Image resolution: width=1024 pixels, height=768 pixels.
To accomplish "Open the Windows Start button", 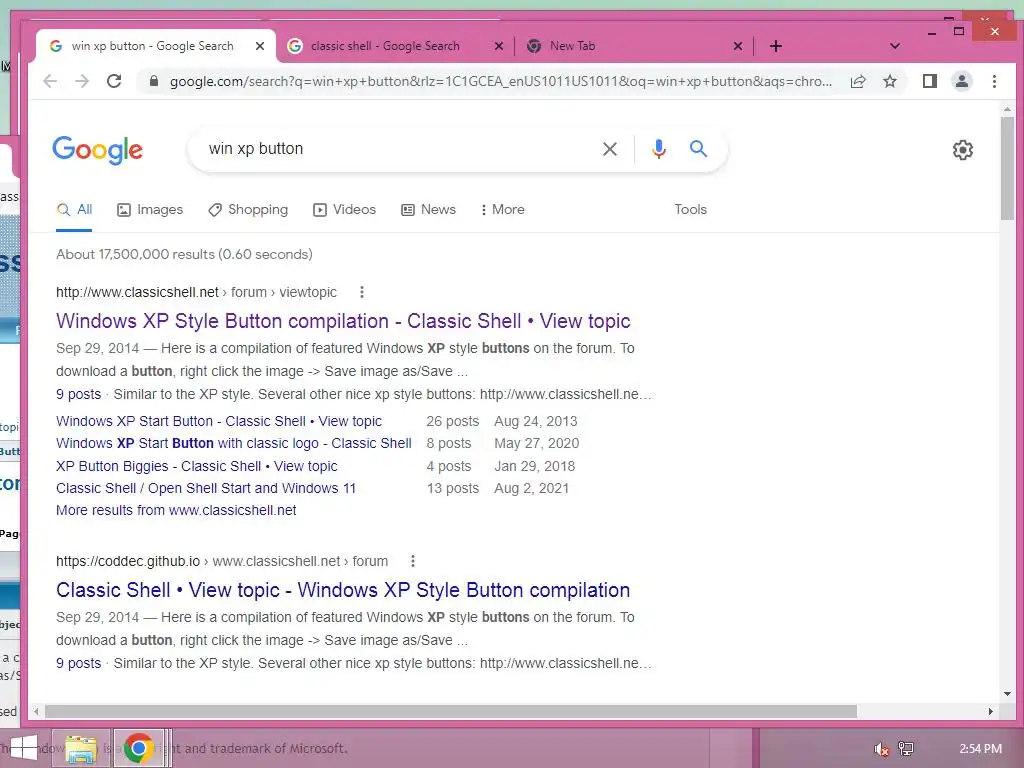I will [24, 748].
